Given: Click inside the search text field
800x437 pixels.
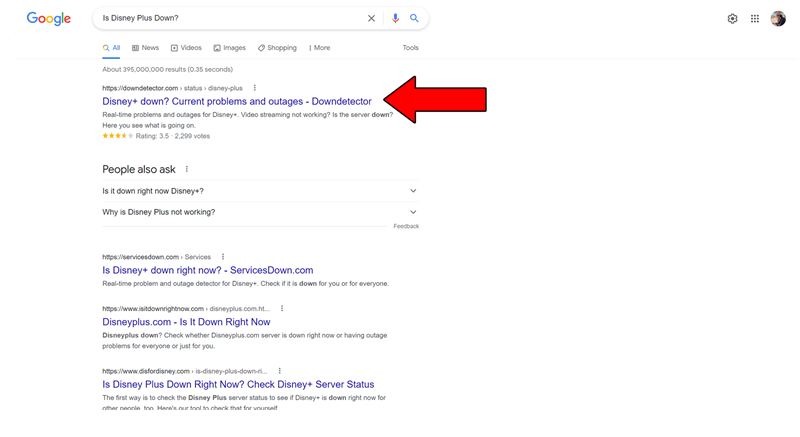Looking at the screenshot, I should click(x=230, y=18).
